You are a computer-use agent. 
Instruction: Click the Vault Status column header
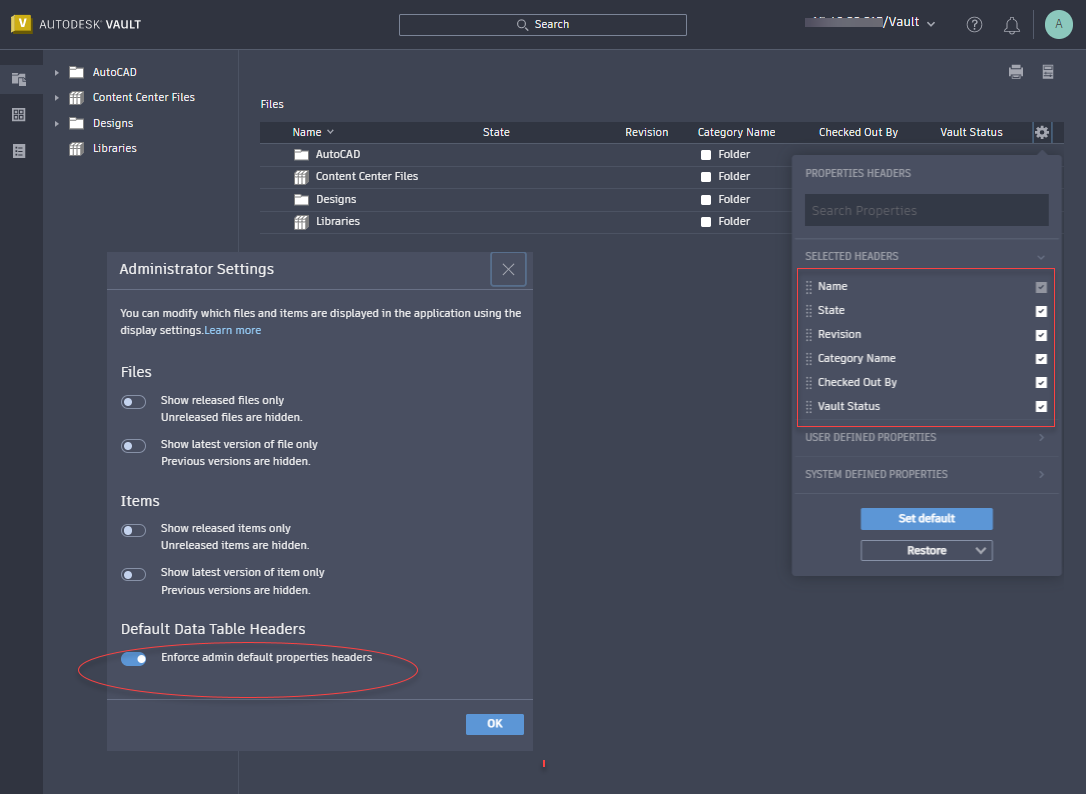click(971, 132)
